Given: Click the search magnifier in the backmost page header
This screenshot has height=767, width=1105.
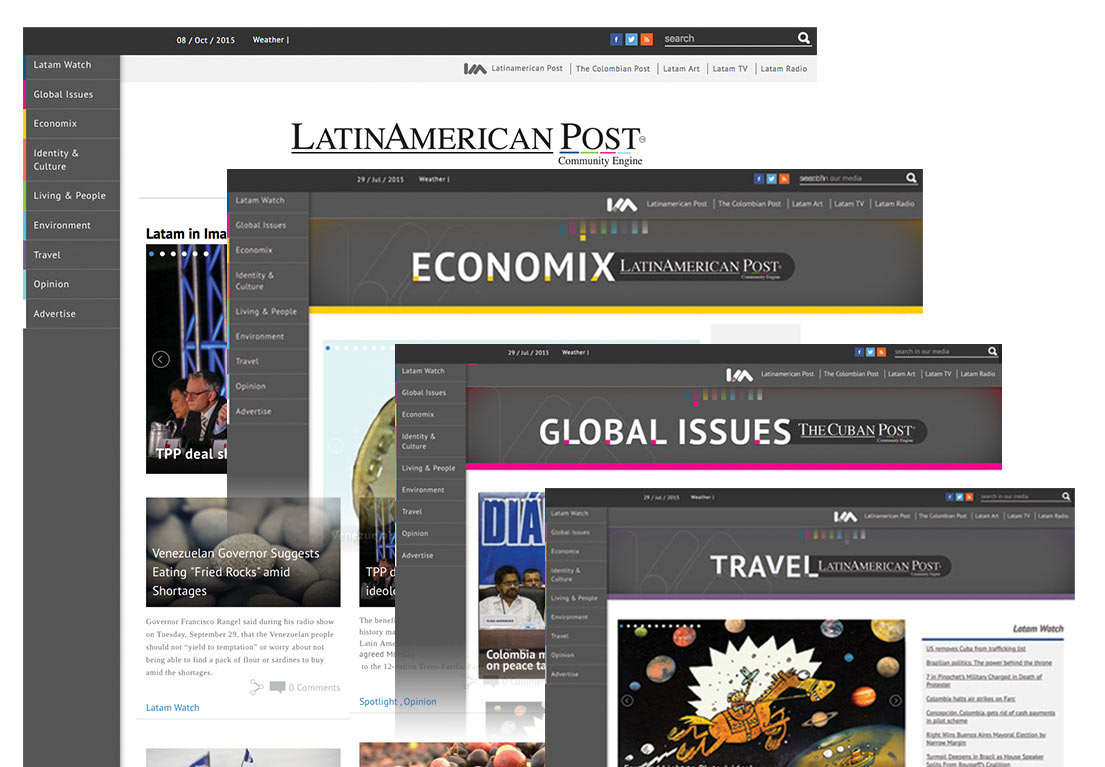Looking at the screenshot, I should (x=803, y=38).
